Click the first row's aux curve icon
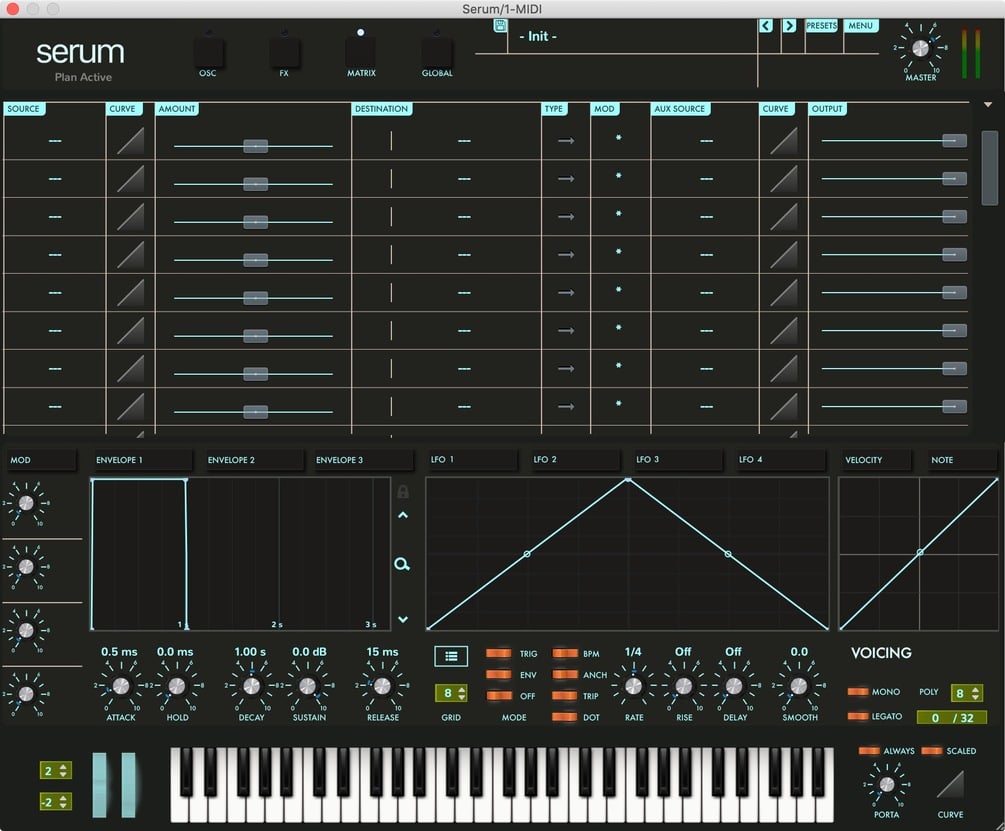 coord(783,141)
